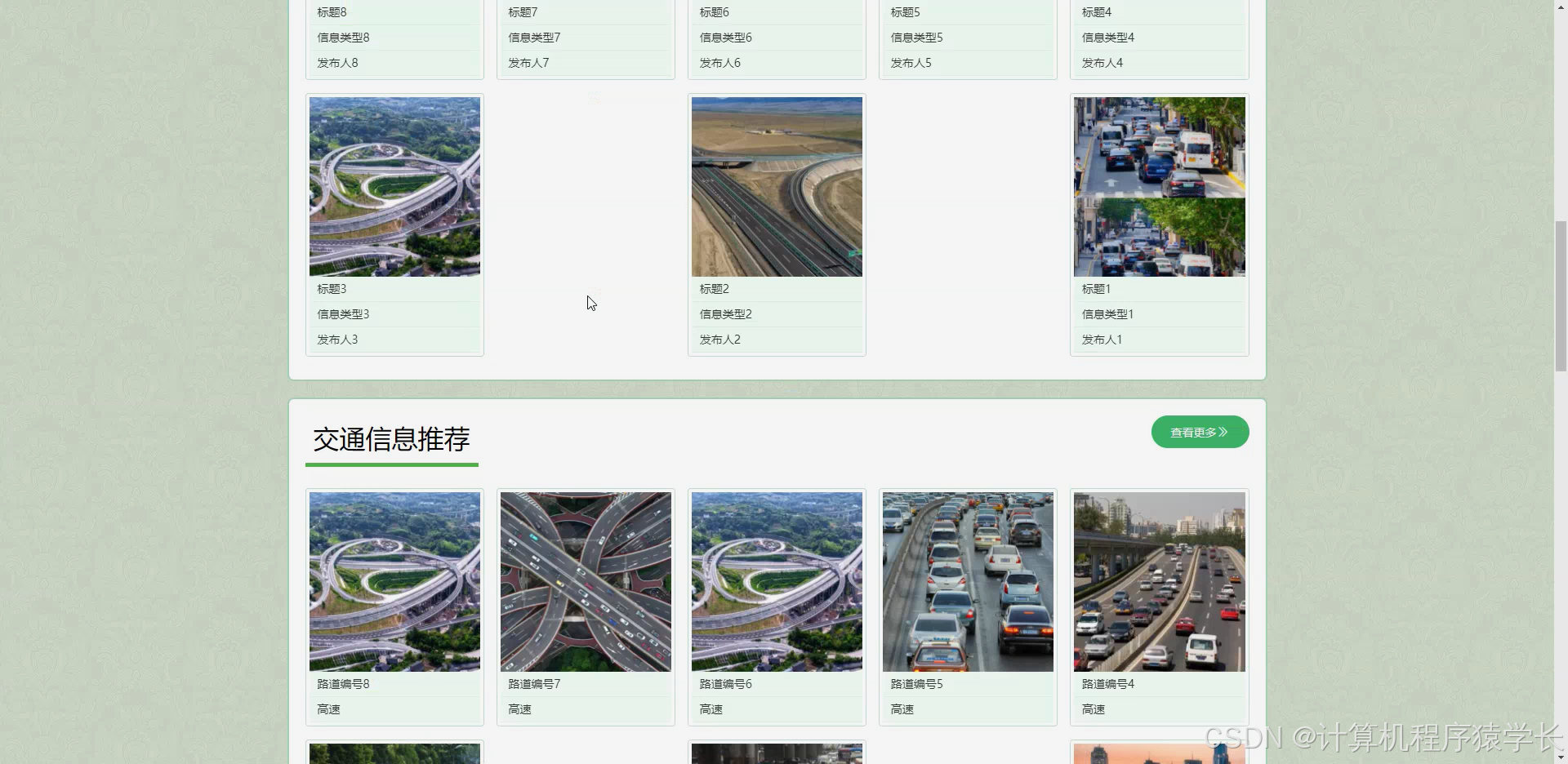
Task: Click 信息类型1 label
Action: click(x=1107, y=314)
